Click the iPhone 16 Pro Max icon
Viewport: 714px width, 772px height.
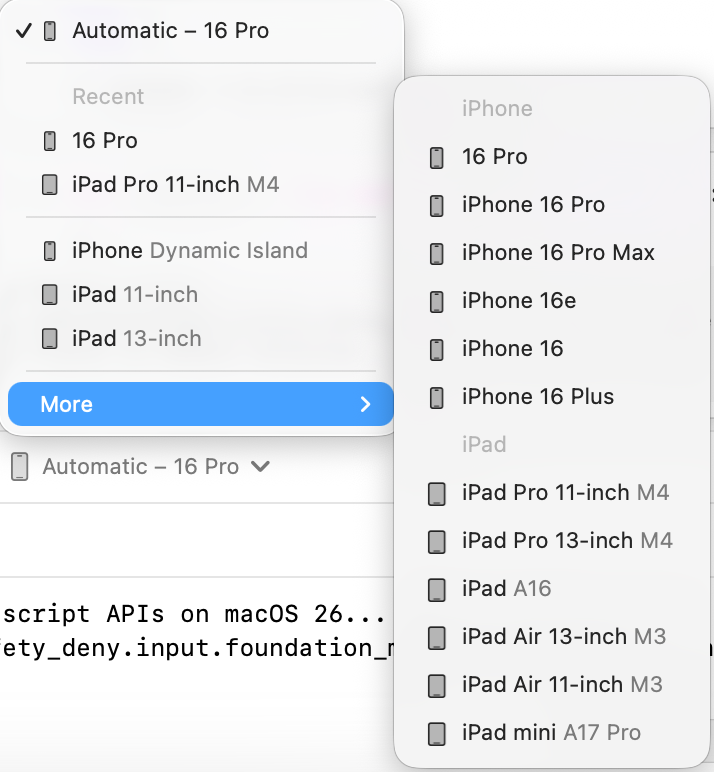437,253
